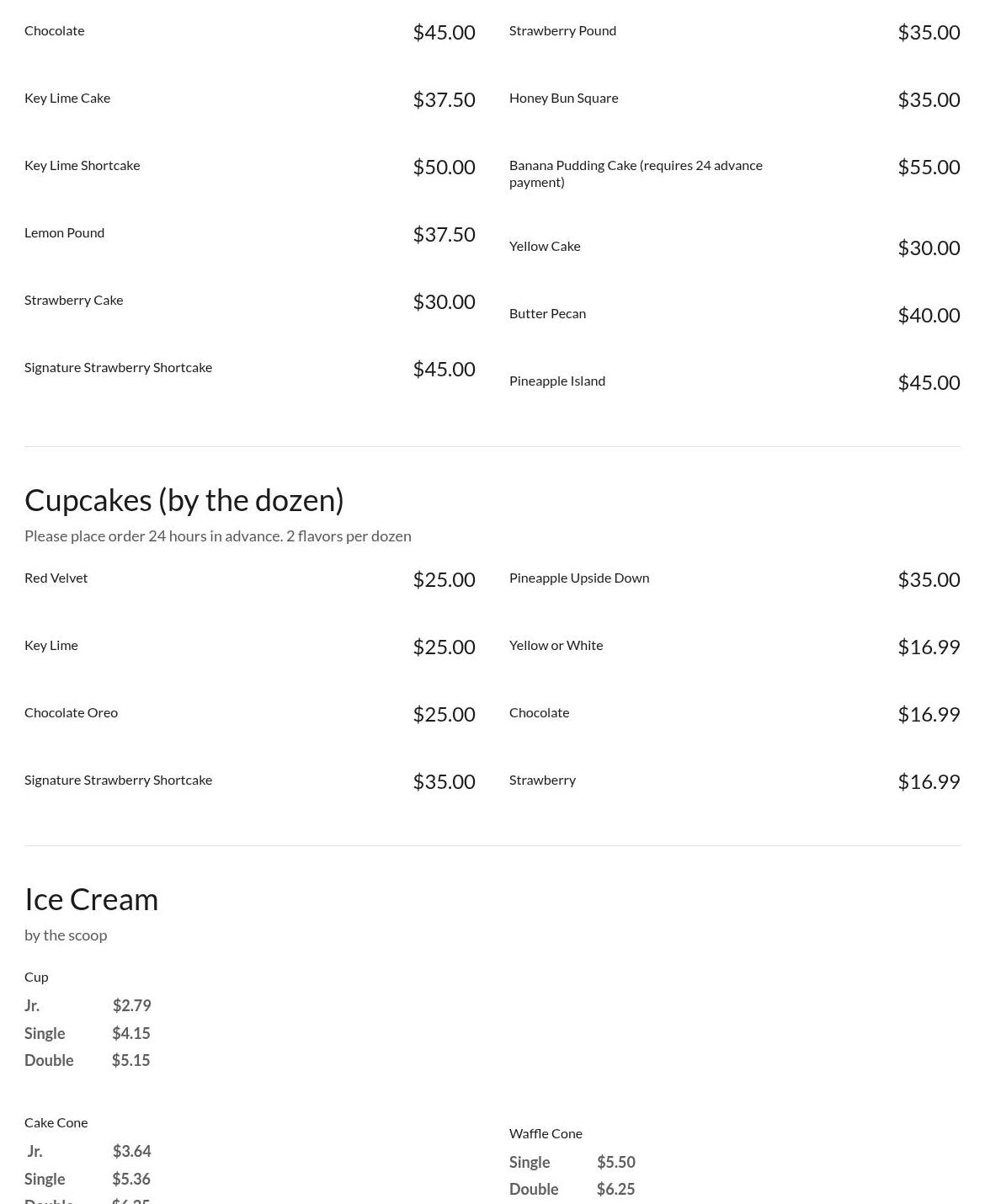The width and height of the screenshot is (985, 1204).
Task: Click the Strawberry Pound cake item
Action: pyautogui.click(x=562, y=31)
